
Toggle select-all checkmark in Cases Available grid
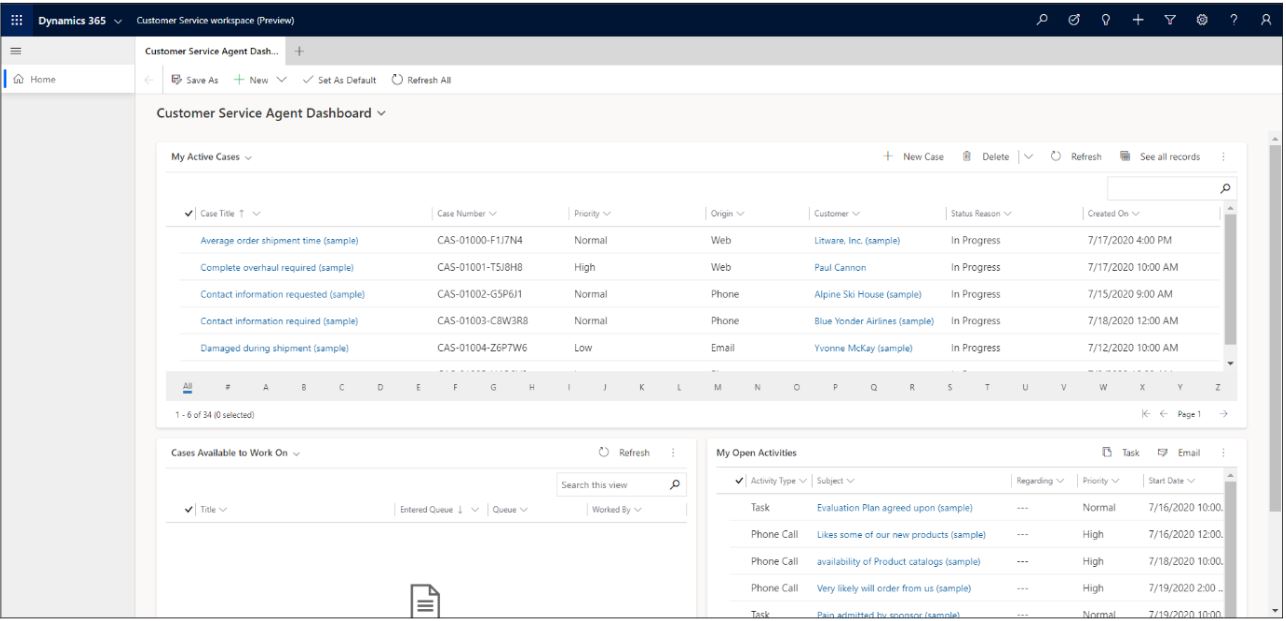tap(190, 510)
